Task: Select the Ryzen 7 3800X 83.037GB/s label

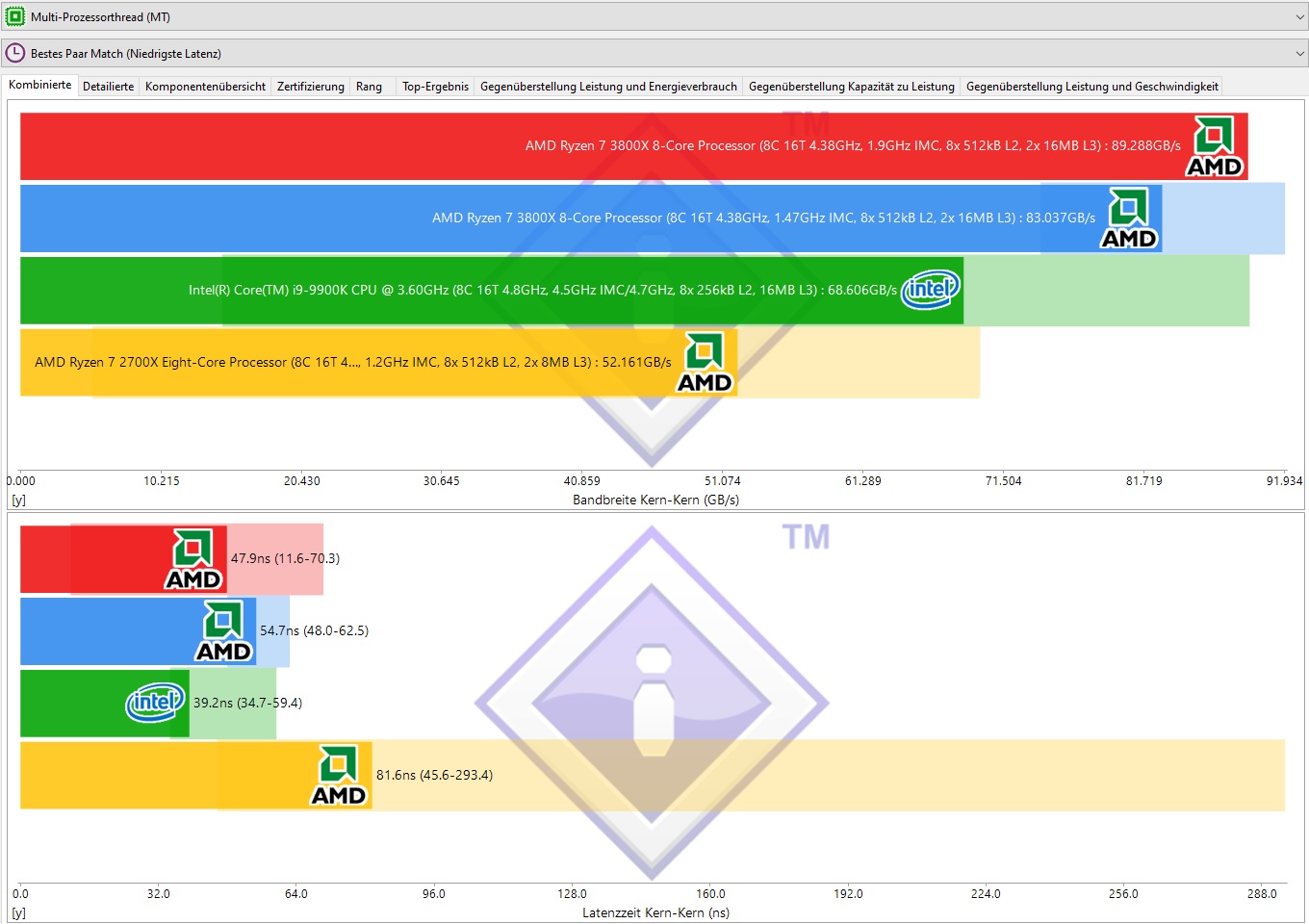Action: pos(763,218)
